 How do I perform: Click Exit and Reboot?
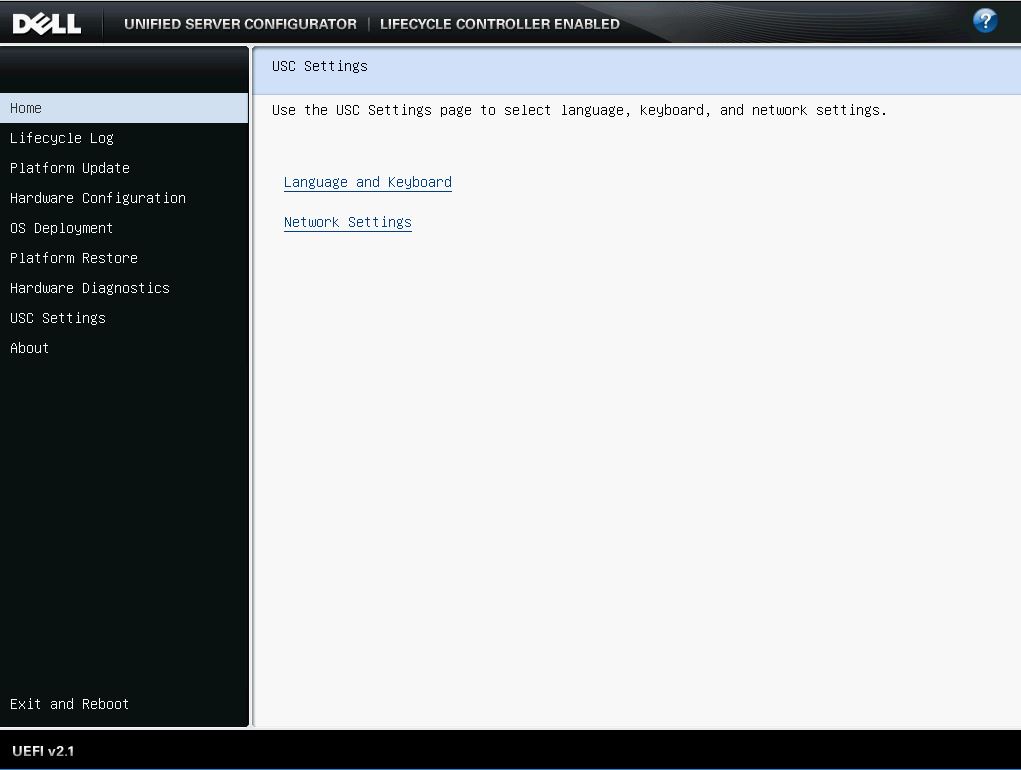click(x=69, y=704)
